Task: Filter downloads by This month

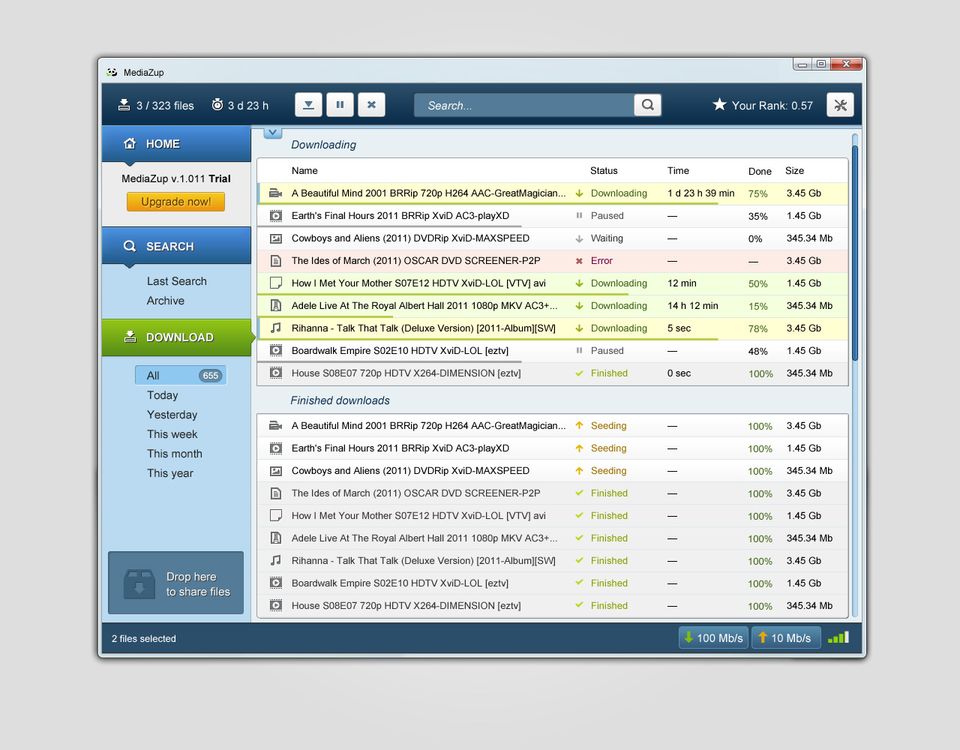Action: [x=174, y=454]
